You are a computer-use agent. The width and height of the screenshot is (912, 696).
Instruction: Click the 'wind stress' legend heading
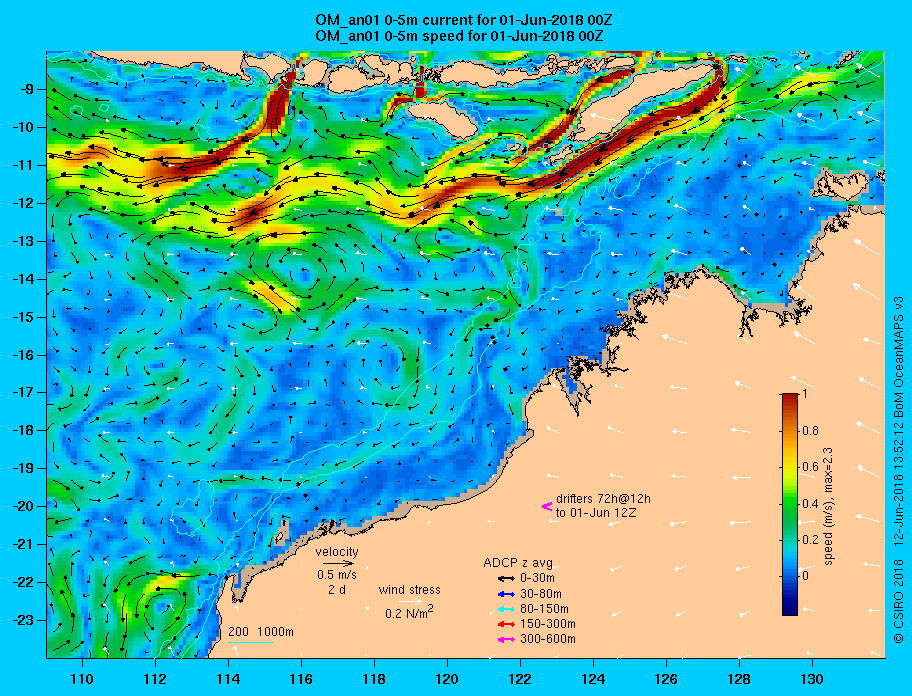(x=409, y=590)
